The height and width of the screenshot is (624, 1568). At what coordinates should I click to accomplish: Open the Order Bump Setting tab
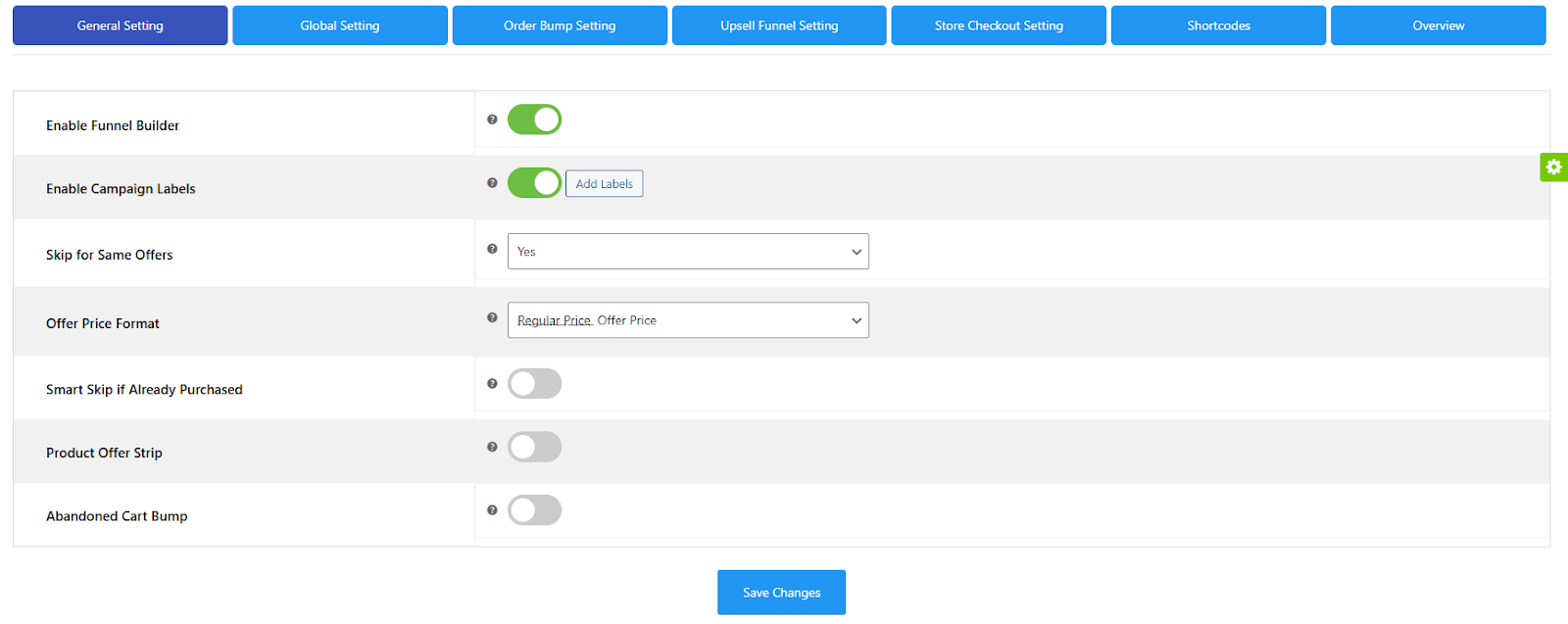click(x=560, y=25)
